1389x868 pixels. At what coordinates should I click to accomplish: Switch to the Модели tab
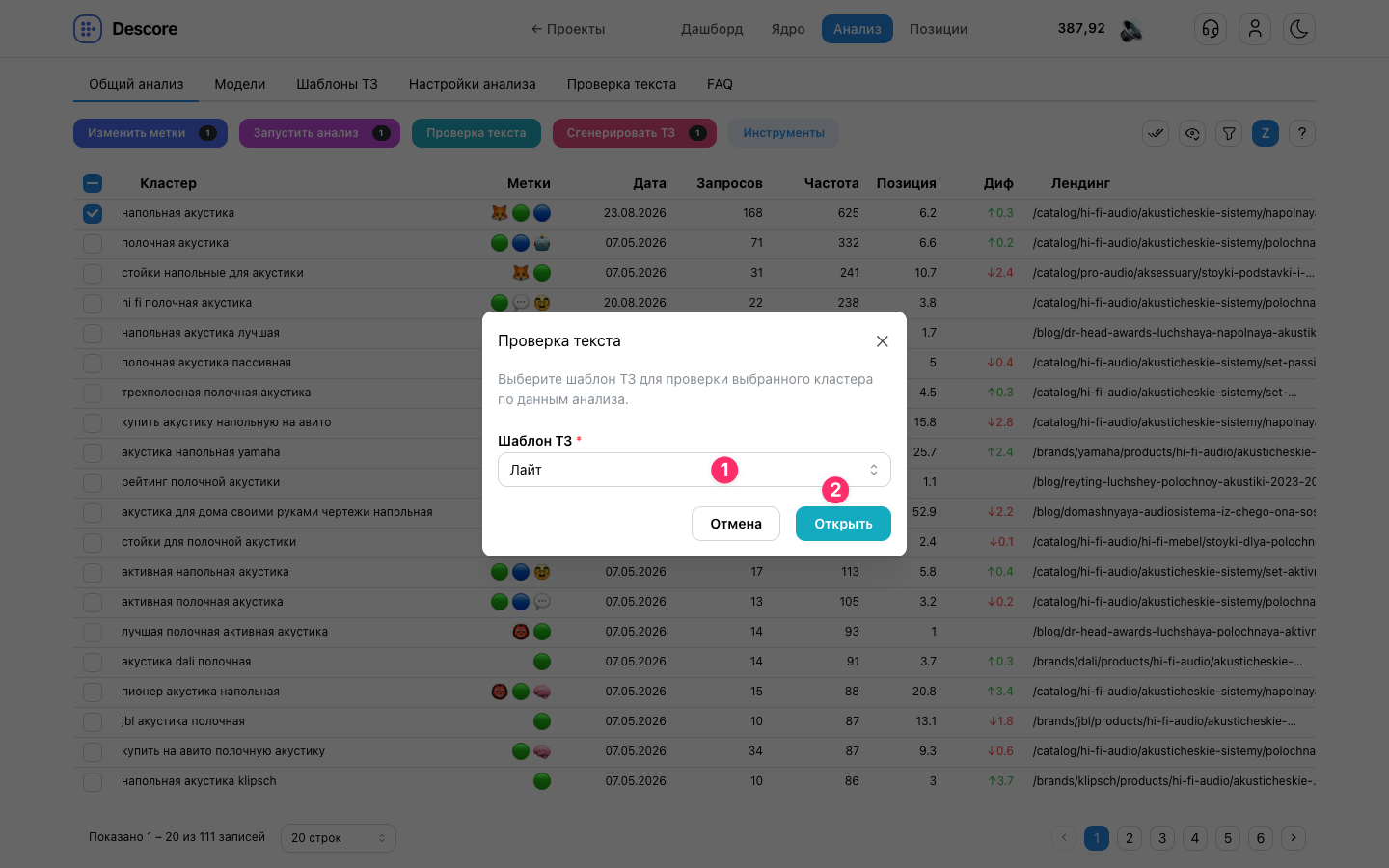click(x=240, y=84)
